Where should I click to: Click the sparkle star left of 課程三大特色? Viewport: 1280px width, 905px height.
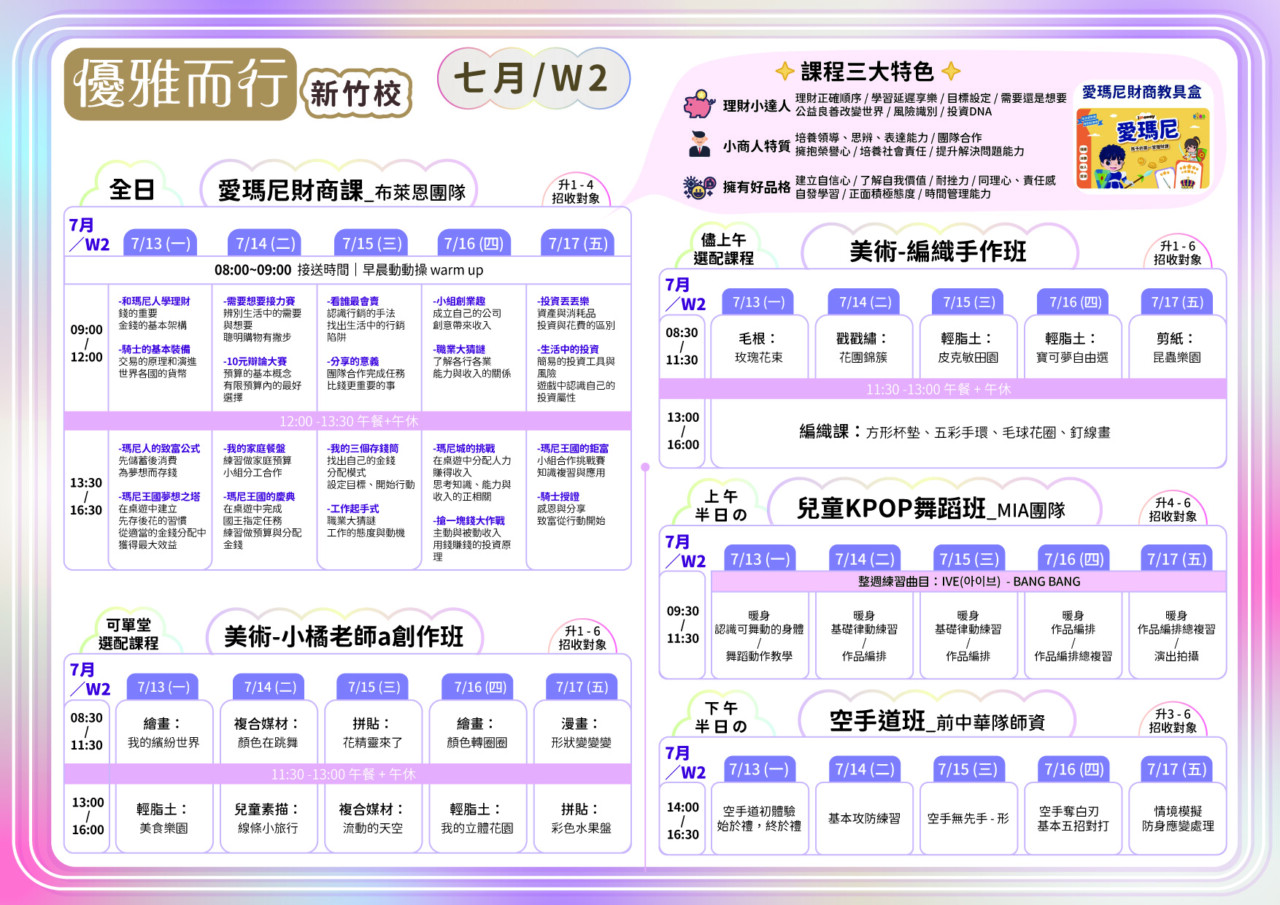785,72
